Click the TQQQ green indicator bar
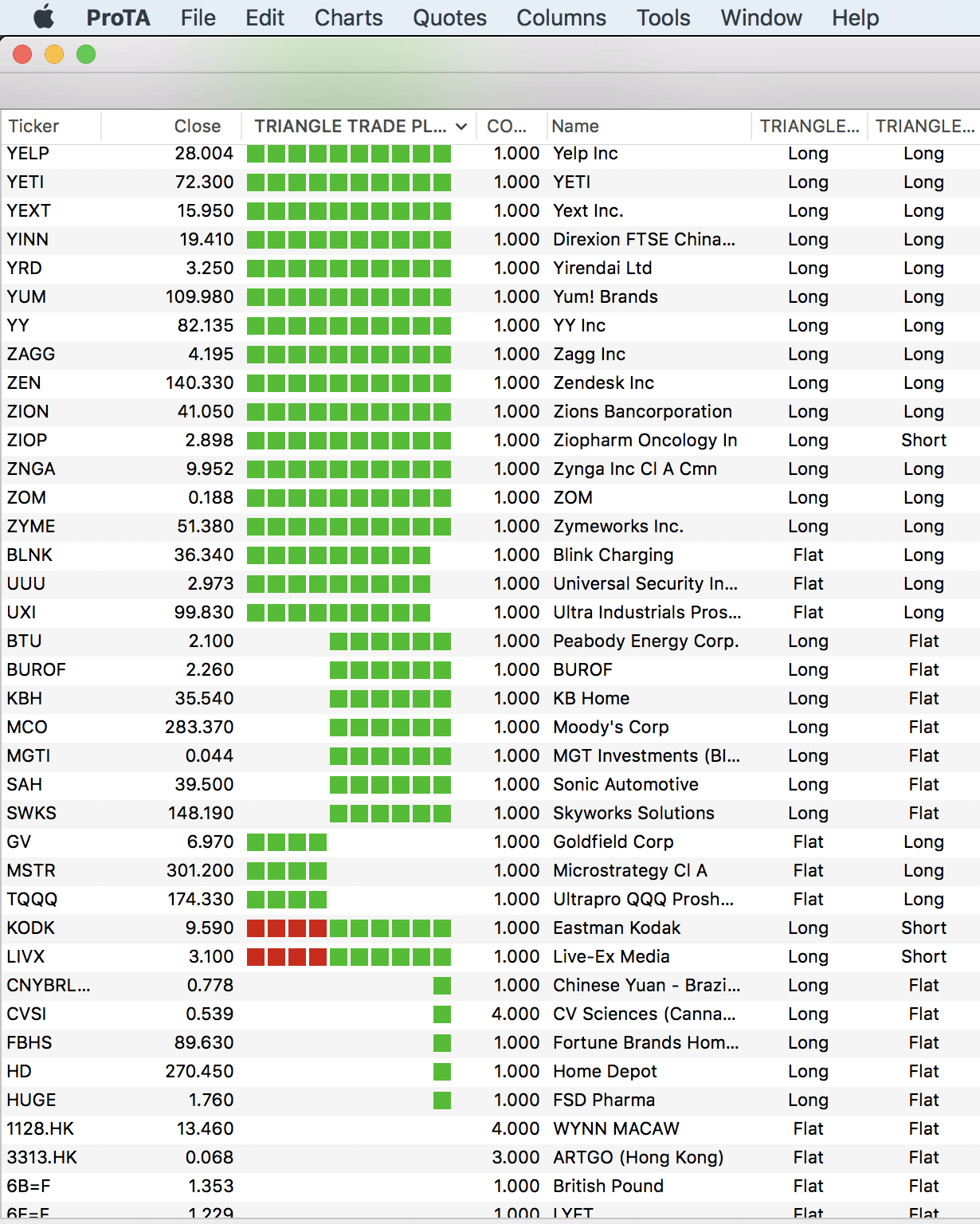The height and width of the screenshot is (1224, 980). point(287,900)
